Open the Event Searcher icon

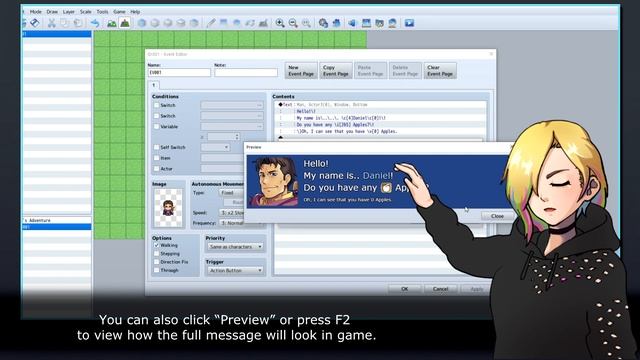[x=366, y=23]
